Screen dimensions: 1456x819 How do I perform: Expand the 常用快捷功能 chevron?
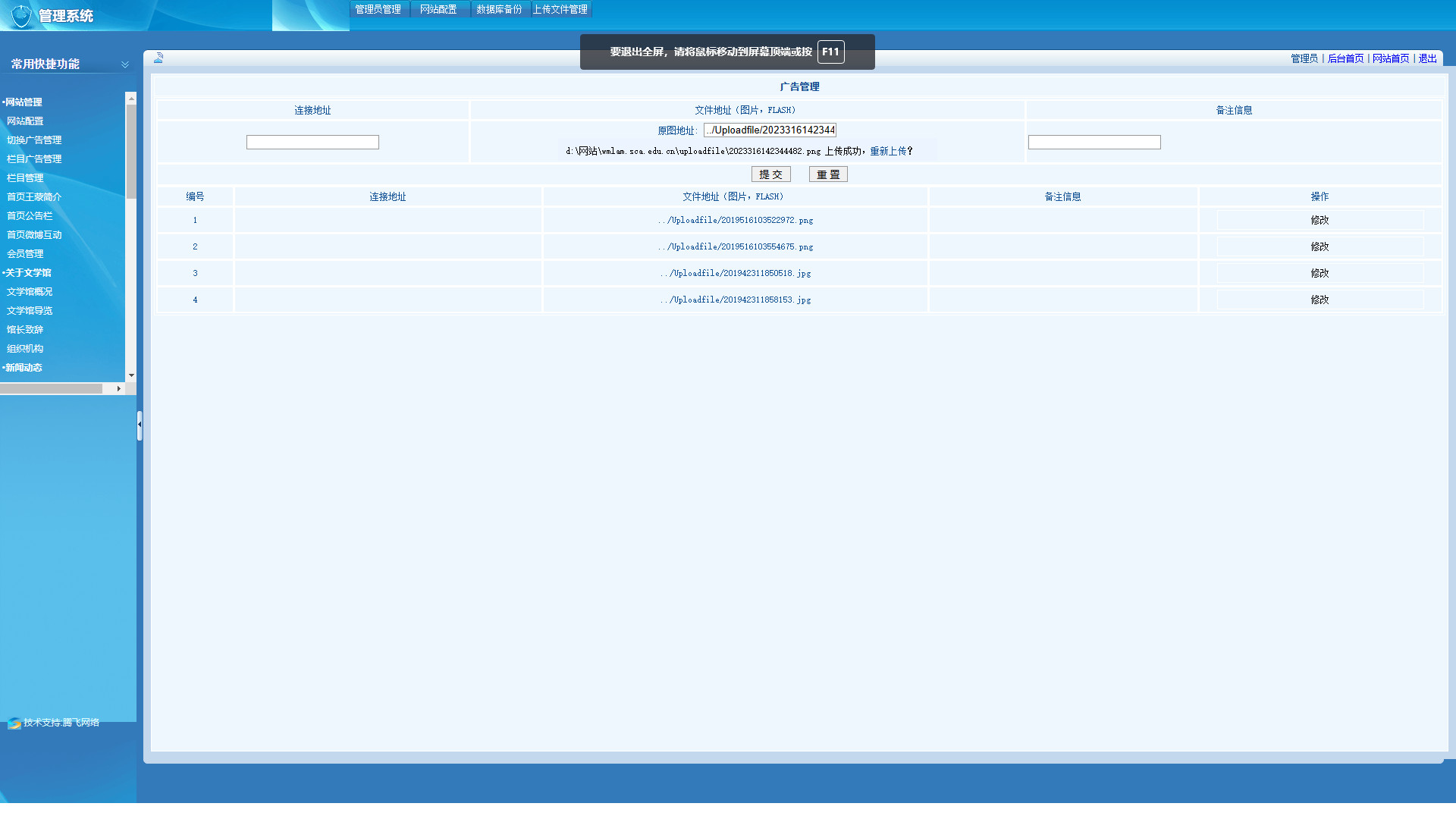pyautogui.click(x=125, y=64)
